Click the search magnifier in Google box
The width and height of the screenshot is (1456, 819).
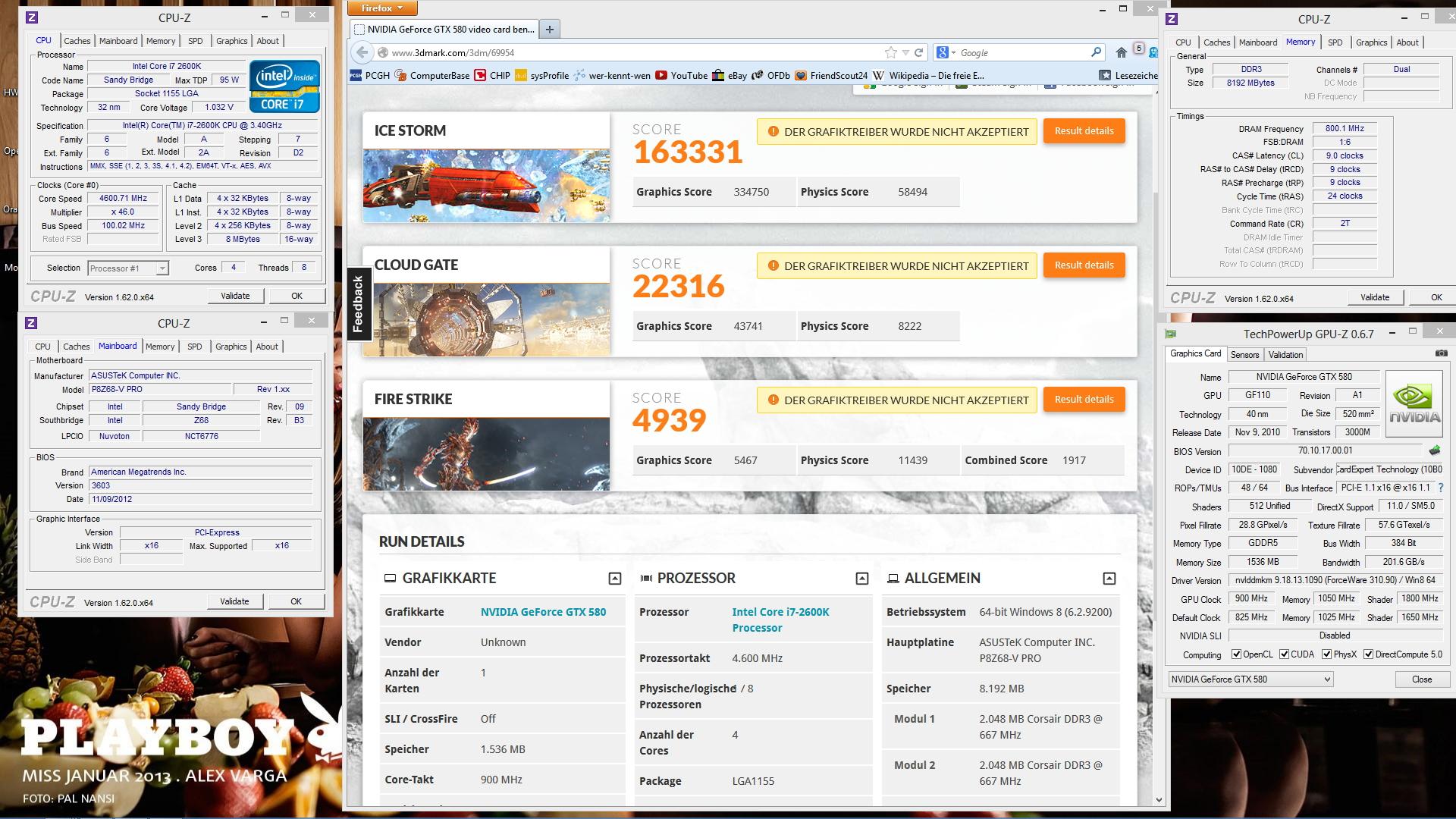[1096, 52]
